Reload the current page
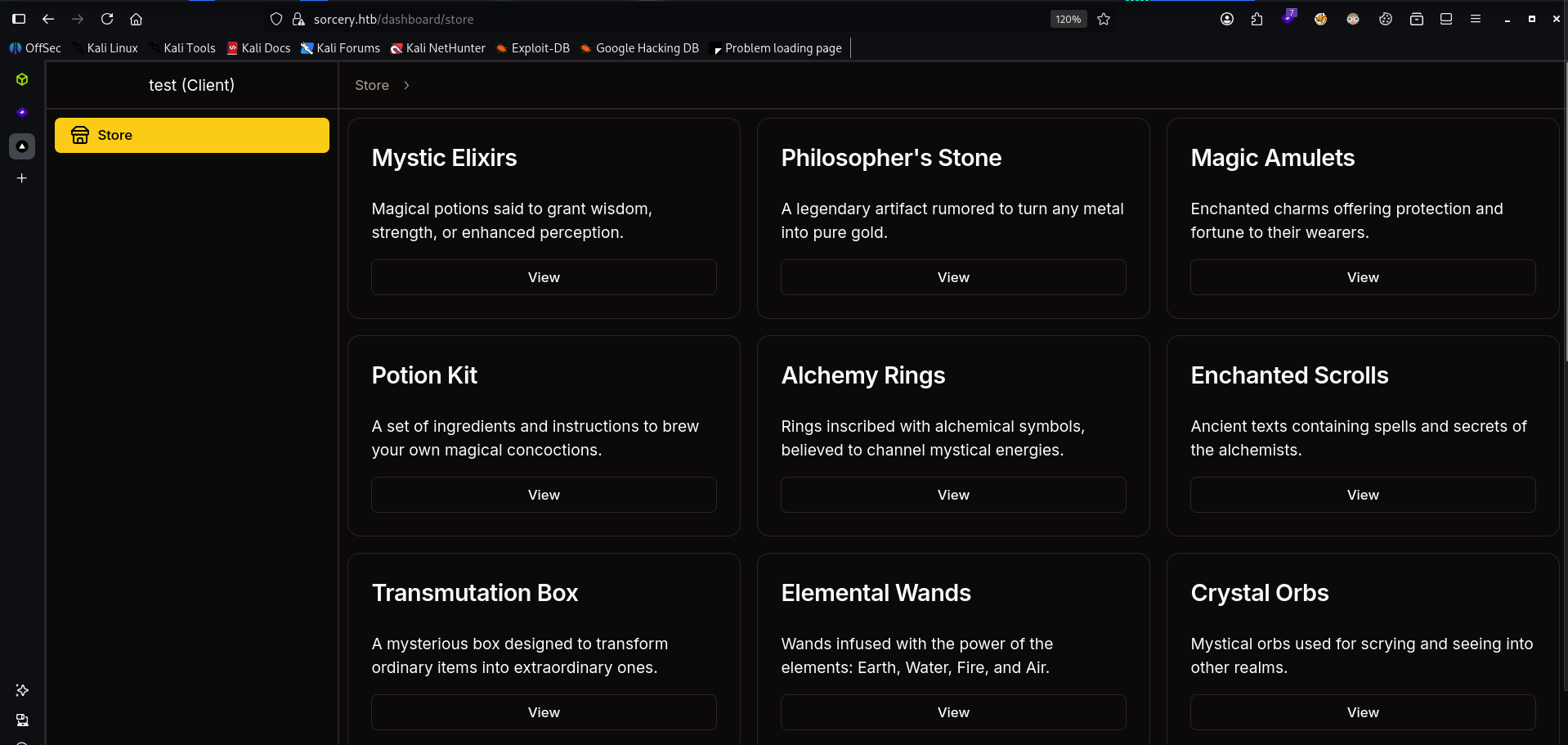Viewport: 1568px width, 745px height. coord(107,19)
